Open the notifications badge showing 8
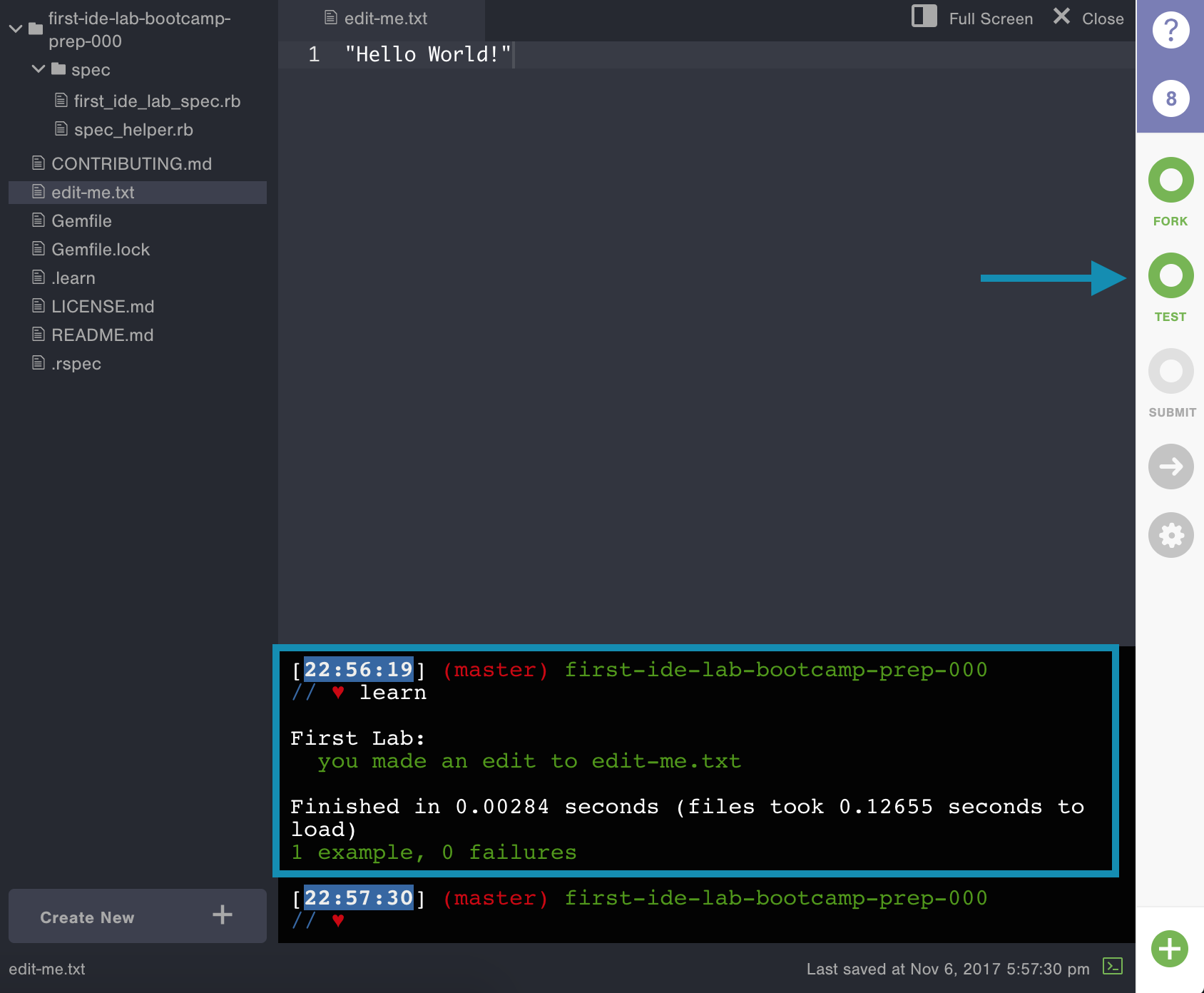The image size is (1204, 993). click(x=1170, y=98)
